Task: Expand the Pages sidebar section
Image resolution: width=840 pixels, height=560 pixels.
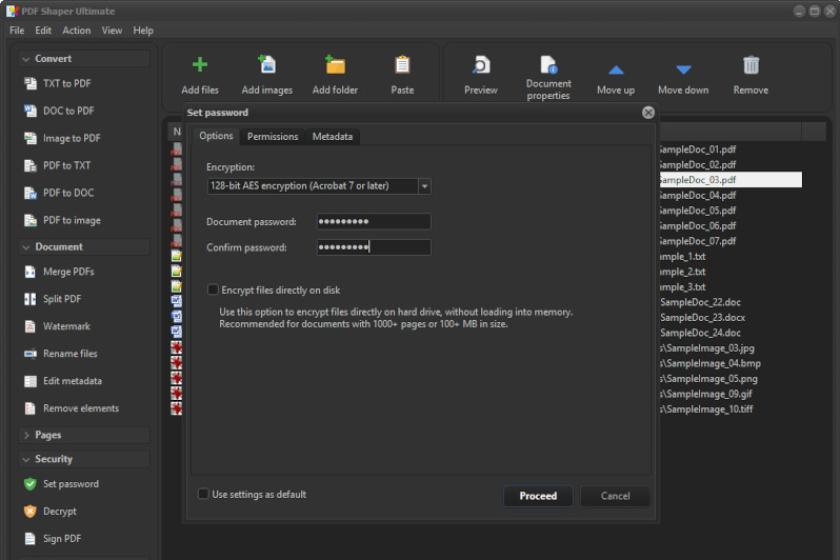Action: [26, 435]
